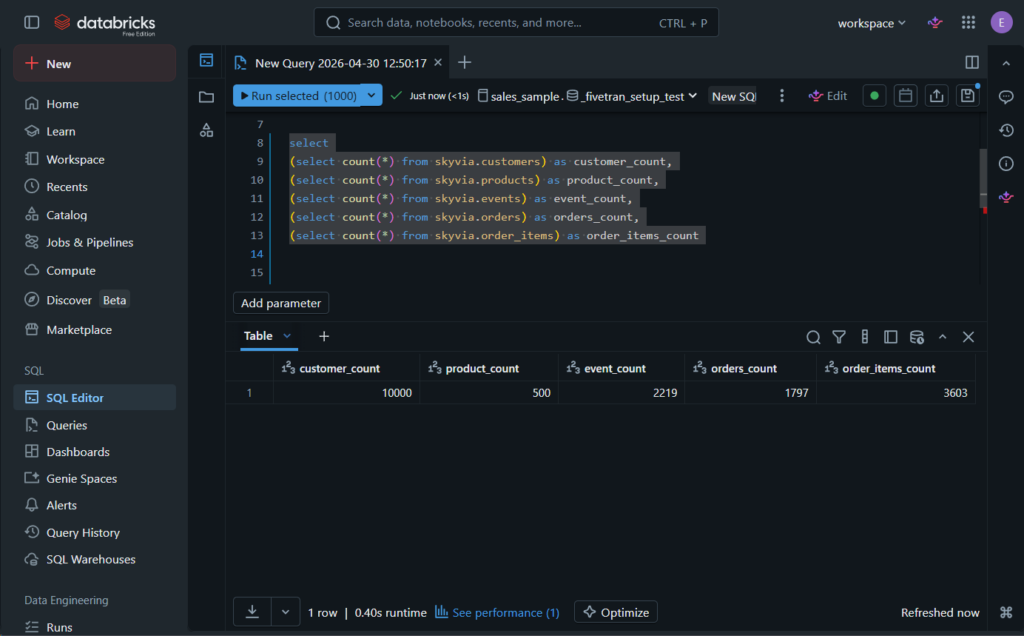The width and height of the screenshot is (1024, 636).
Task: Filter the results table
Action: pos(839,337)
